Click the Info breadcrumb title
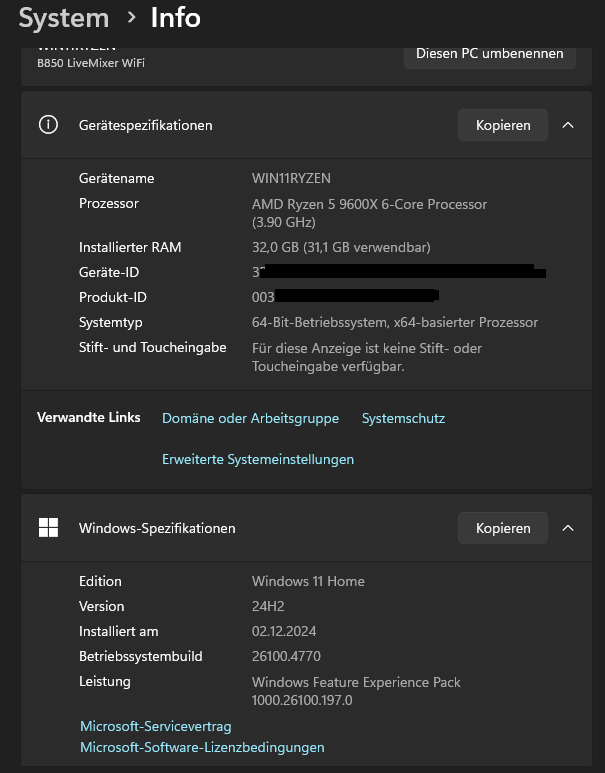This screenshot has width=605, height=773. pos(176,18)
